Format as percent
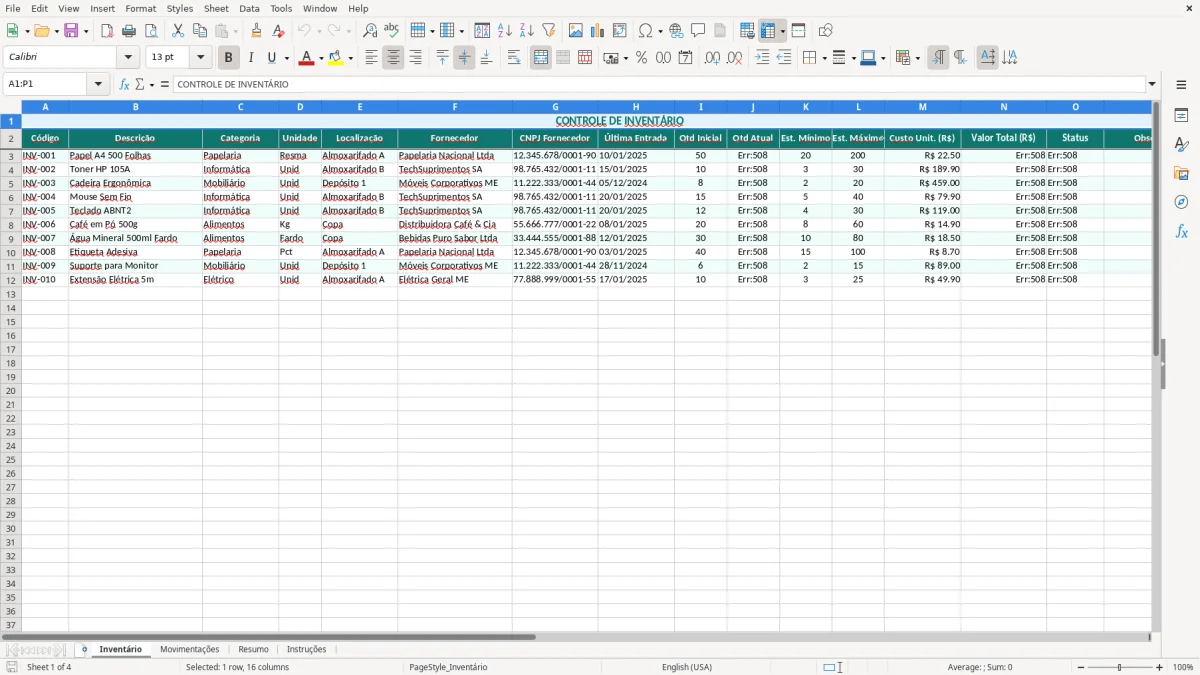This screenshot has height=675, width=1200. [x=641, y=58]
